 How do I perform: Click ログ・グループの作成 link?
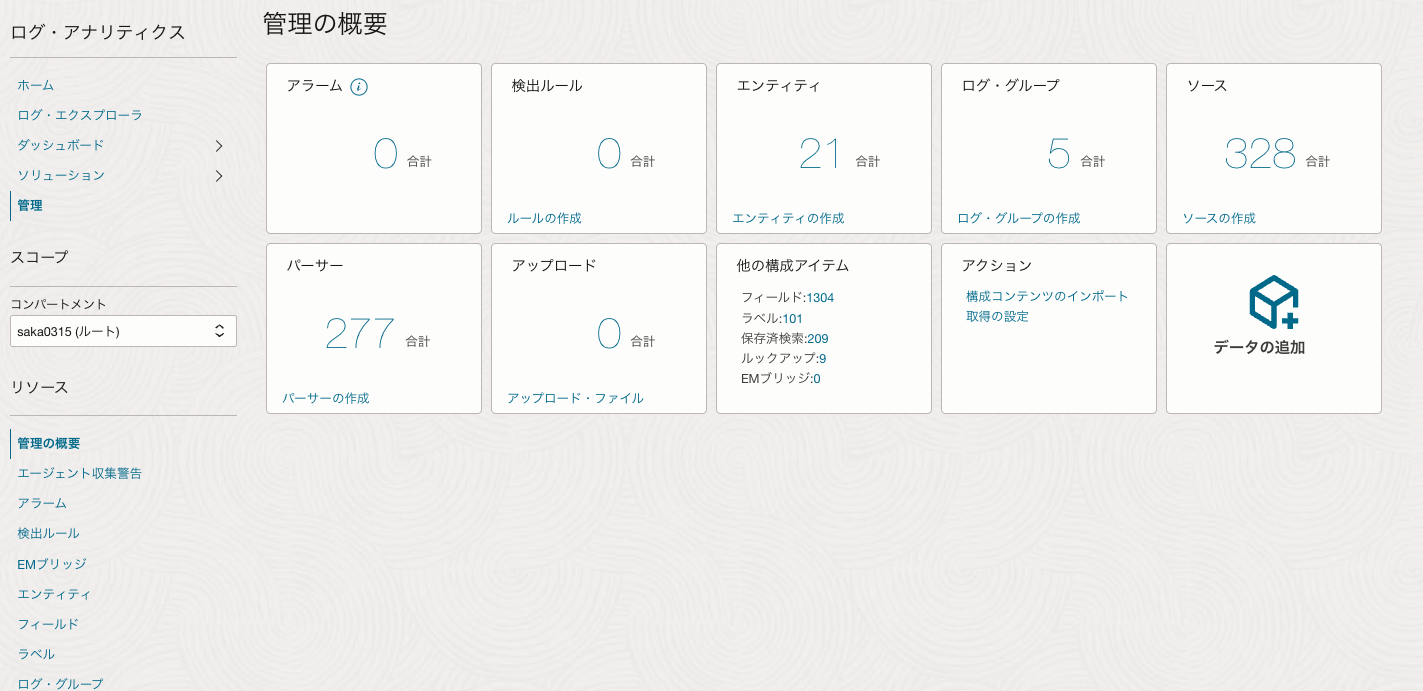[1019, 217]
